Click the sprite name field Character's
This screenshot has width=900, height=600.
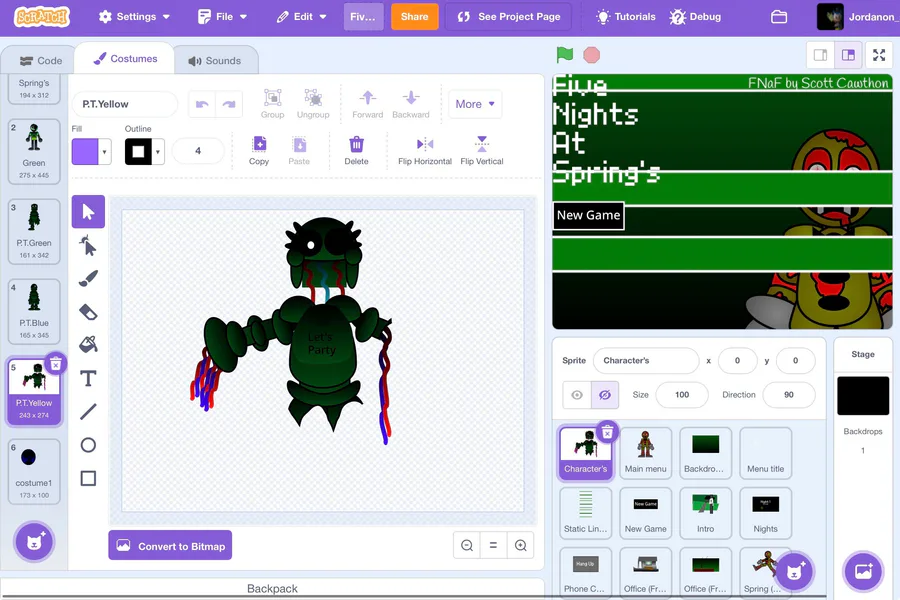(646, 361)
